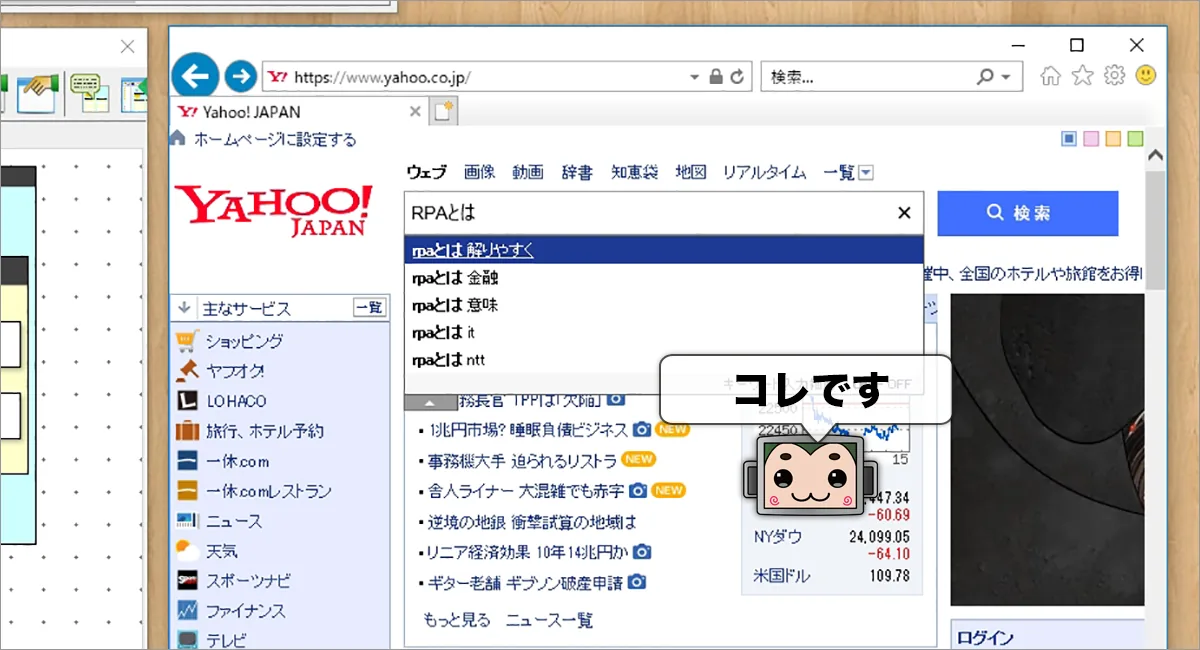Screen dimensions: 1200x650
Task: Click the camera icon beside リニア経済効果 headline
Action: click(643, 551)
